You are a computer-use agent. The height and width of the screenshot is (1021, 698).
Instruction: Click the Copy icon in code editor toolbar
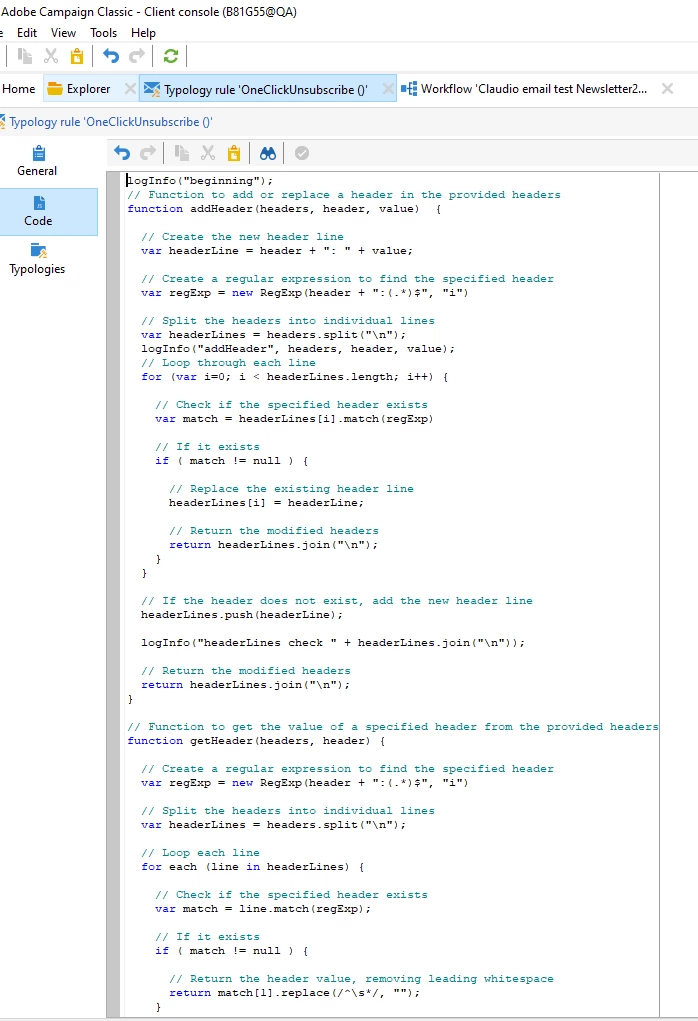coord(182,153)
